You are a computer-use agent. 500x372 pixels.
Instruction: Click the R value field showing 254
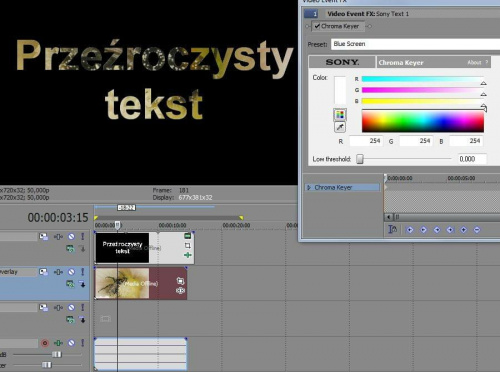point(366,141)
